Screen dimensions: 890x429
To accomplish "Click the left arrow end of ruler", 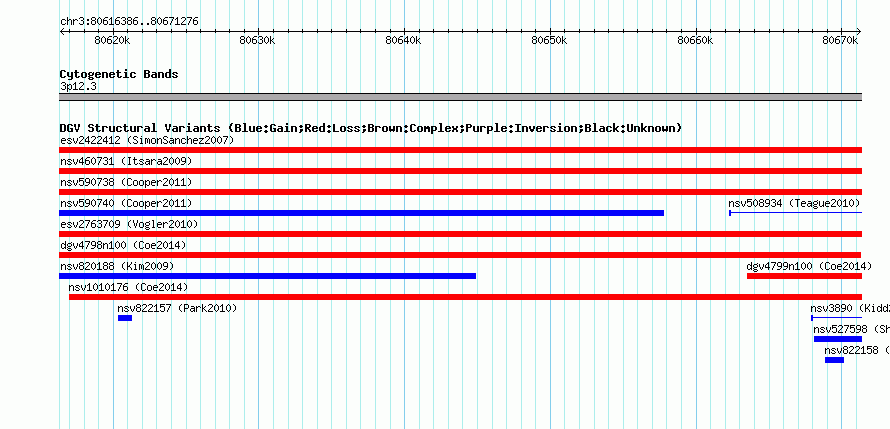I will (x=62, y=31).
